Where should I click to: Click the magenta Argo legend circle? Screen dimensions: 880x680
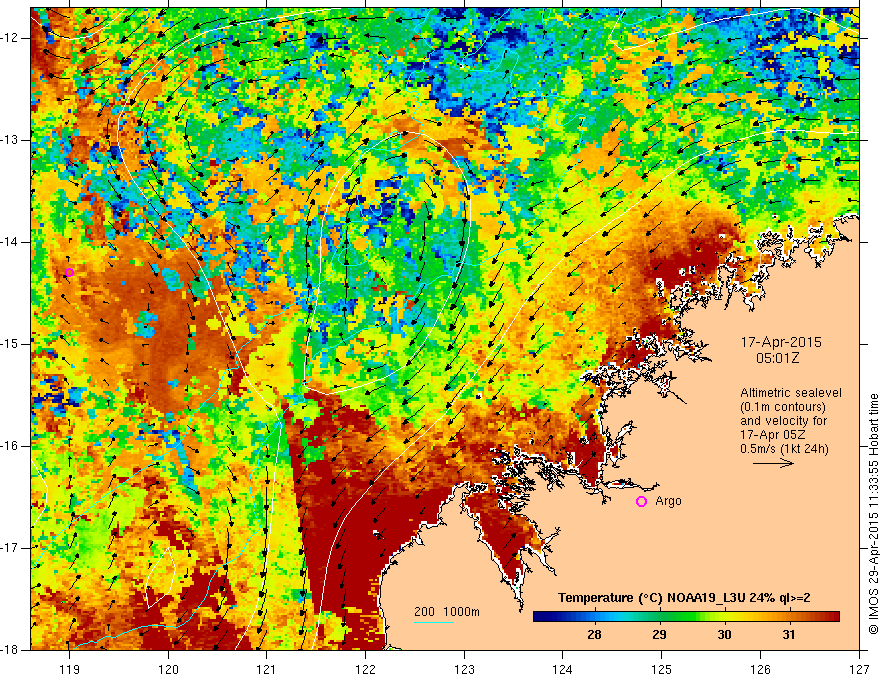[x=641, y=502]
